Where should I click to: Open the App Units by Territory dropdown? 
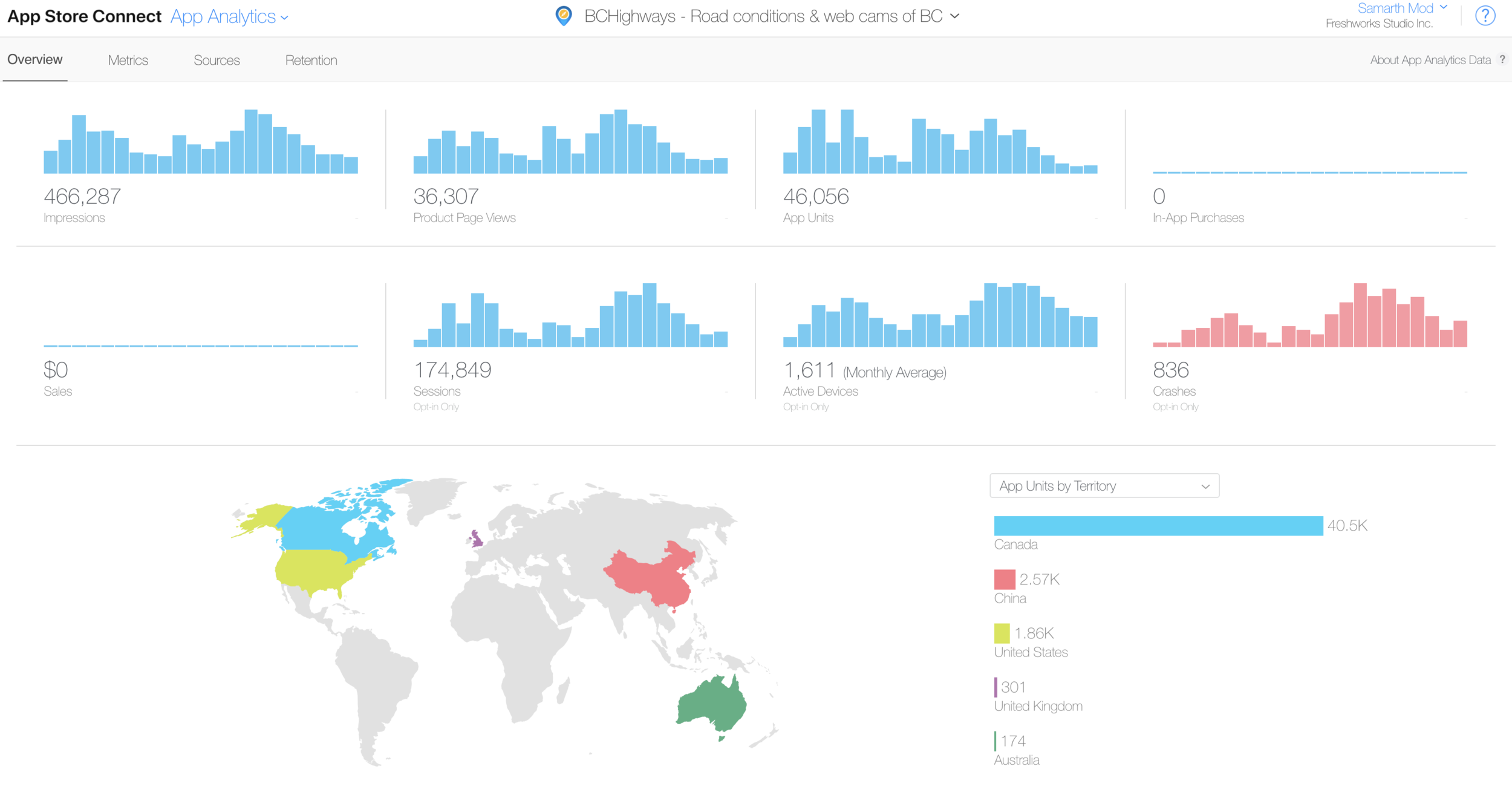tap(1104, 486)
